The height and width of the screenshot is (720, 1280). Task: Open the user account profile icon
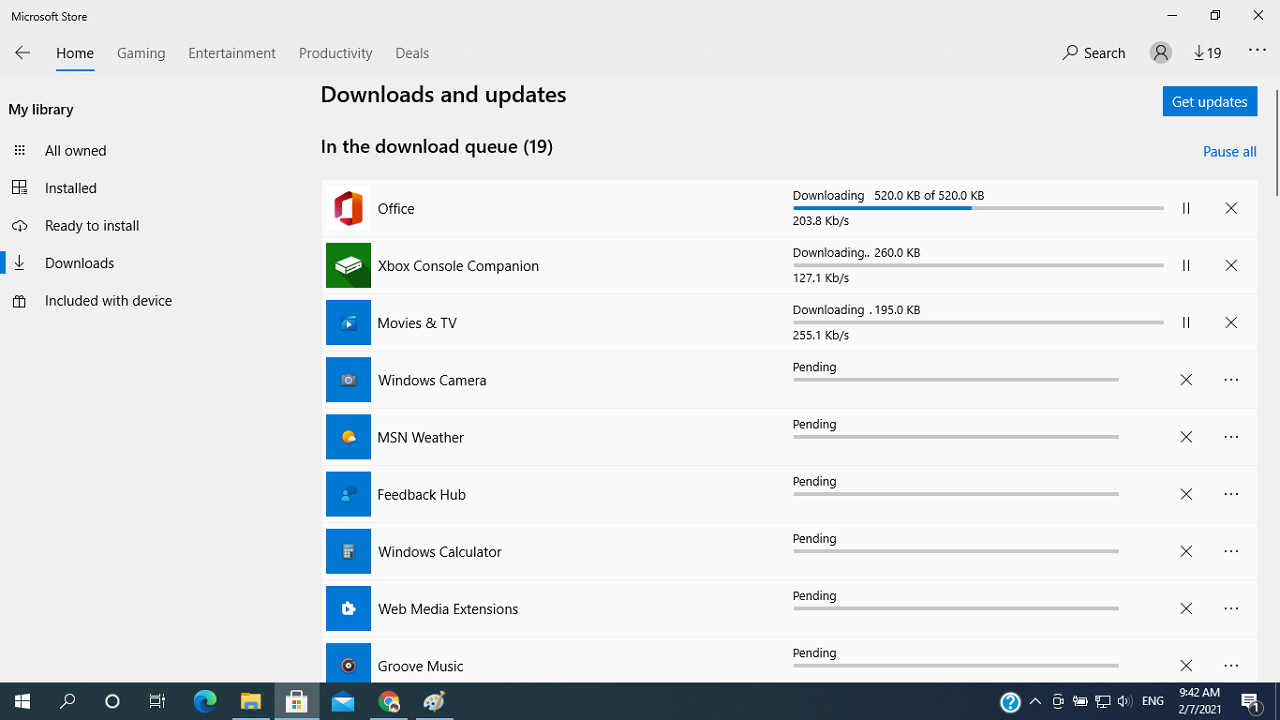(1160, 53)
